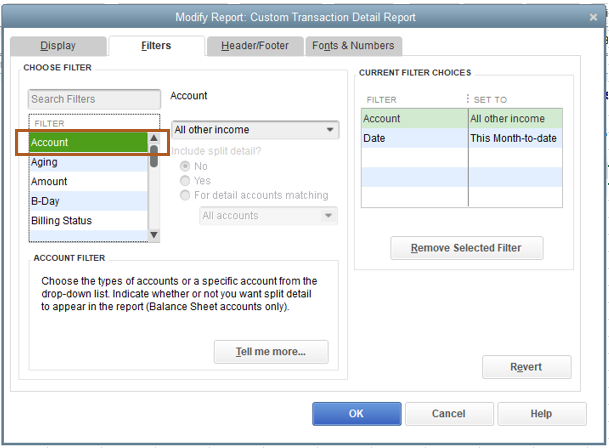Go to Fonts & Numbers tab
Image resolution: width=609 pixels, height=448 pixels.
coord(353,46)
